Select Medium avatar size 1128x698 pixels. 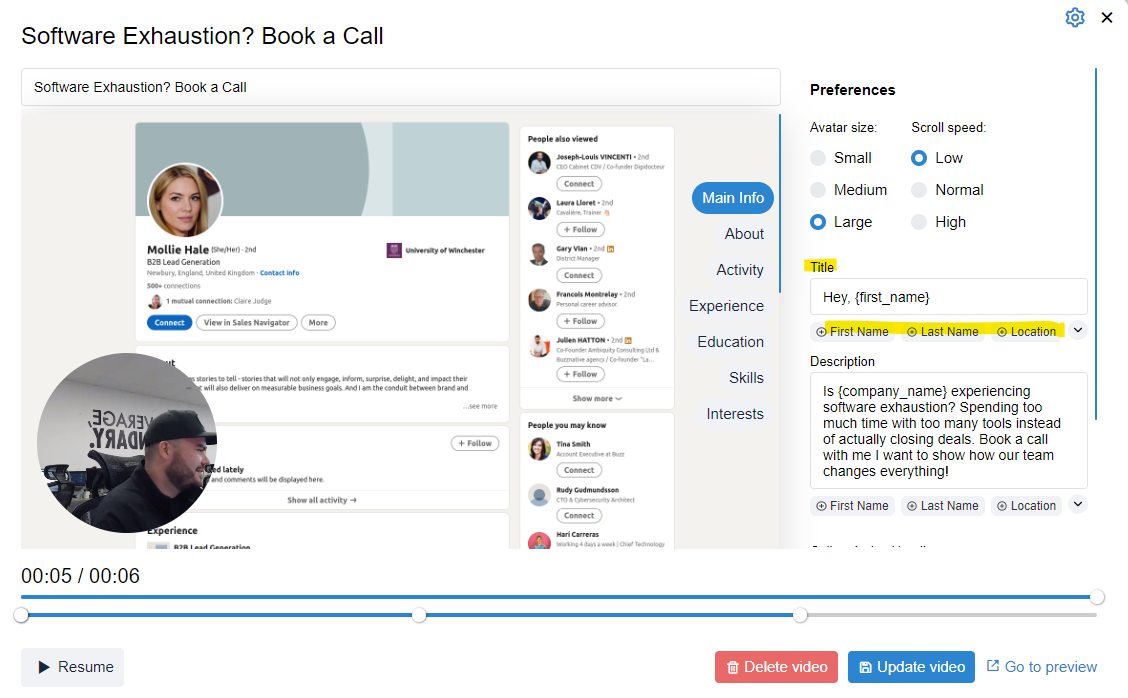click(818, 190)
